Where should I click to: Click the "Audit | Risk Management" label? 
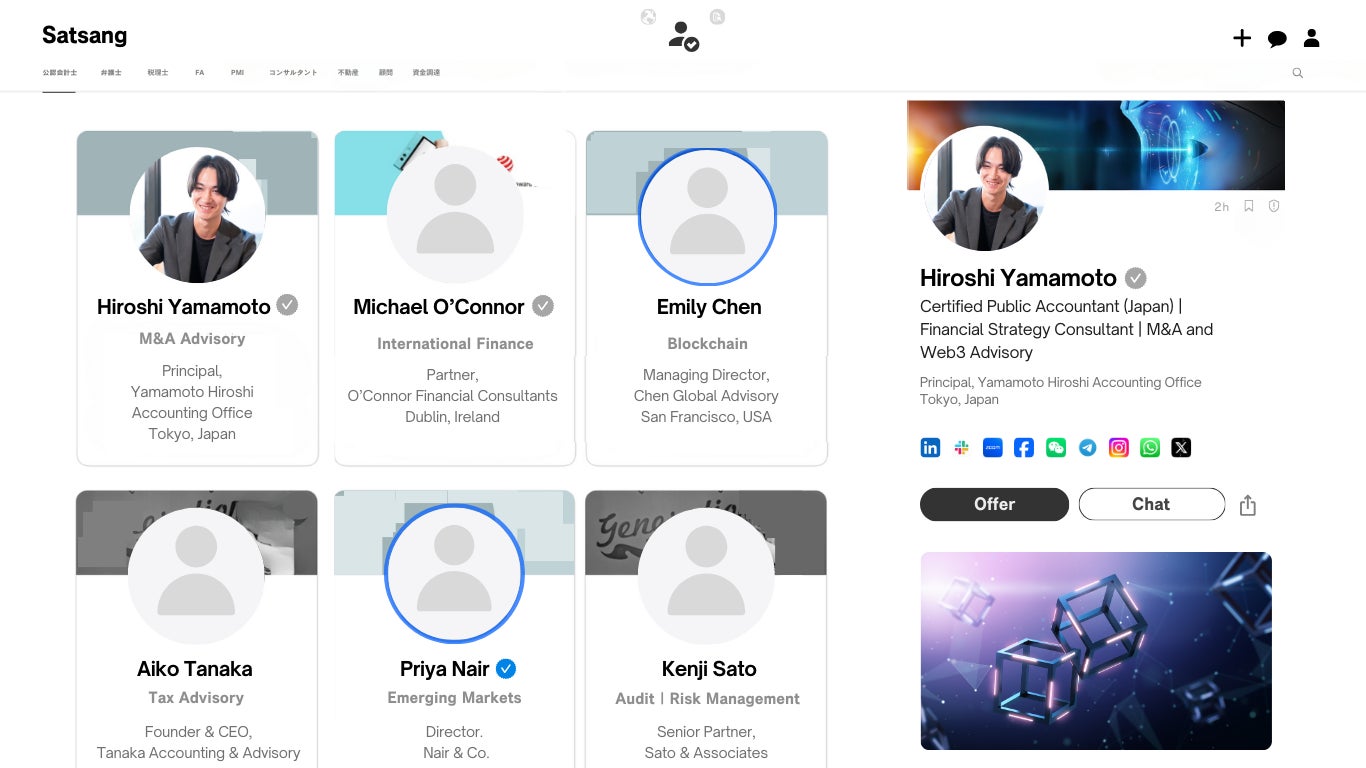(x=708, y=699)
